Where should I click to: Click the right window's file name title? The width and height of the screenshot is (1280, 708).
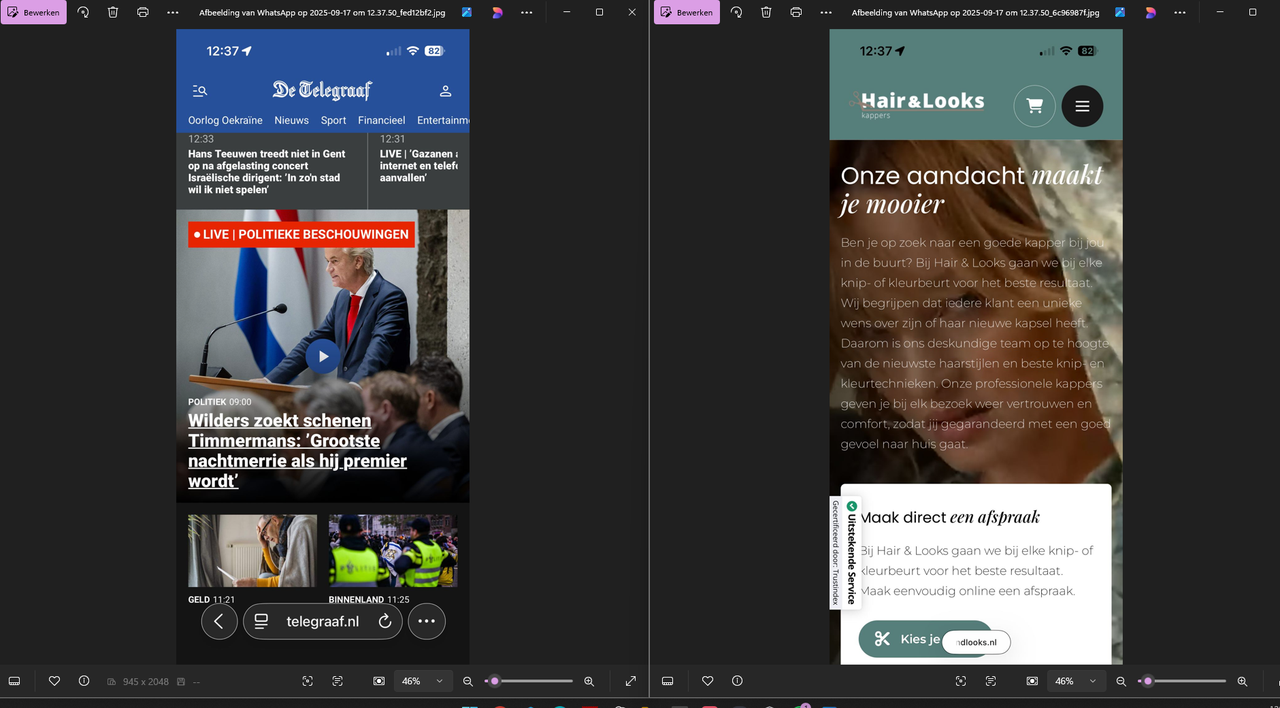(975, 12)
